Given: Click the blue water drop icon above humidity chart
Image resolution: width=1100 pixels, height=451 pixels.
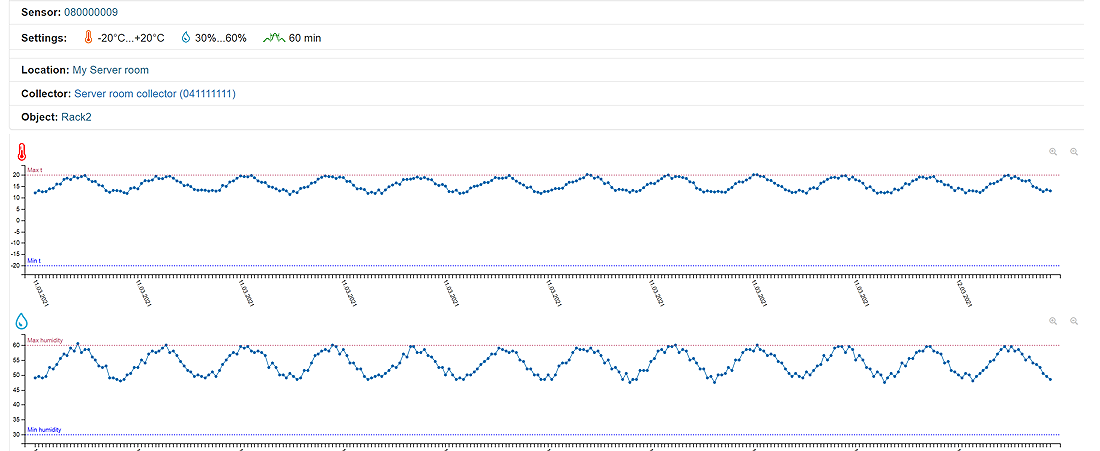Looking at the screenshot, I should [21, 322].
